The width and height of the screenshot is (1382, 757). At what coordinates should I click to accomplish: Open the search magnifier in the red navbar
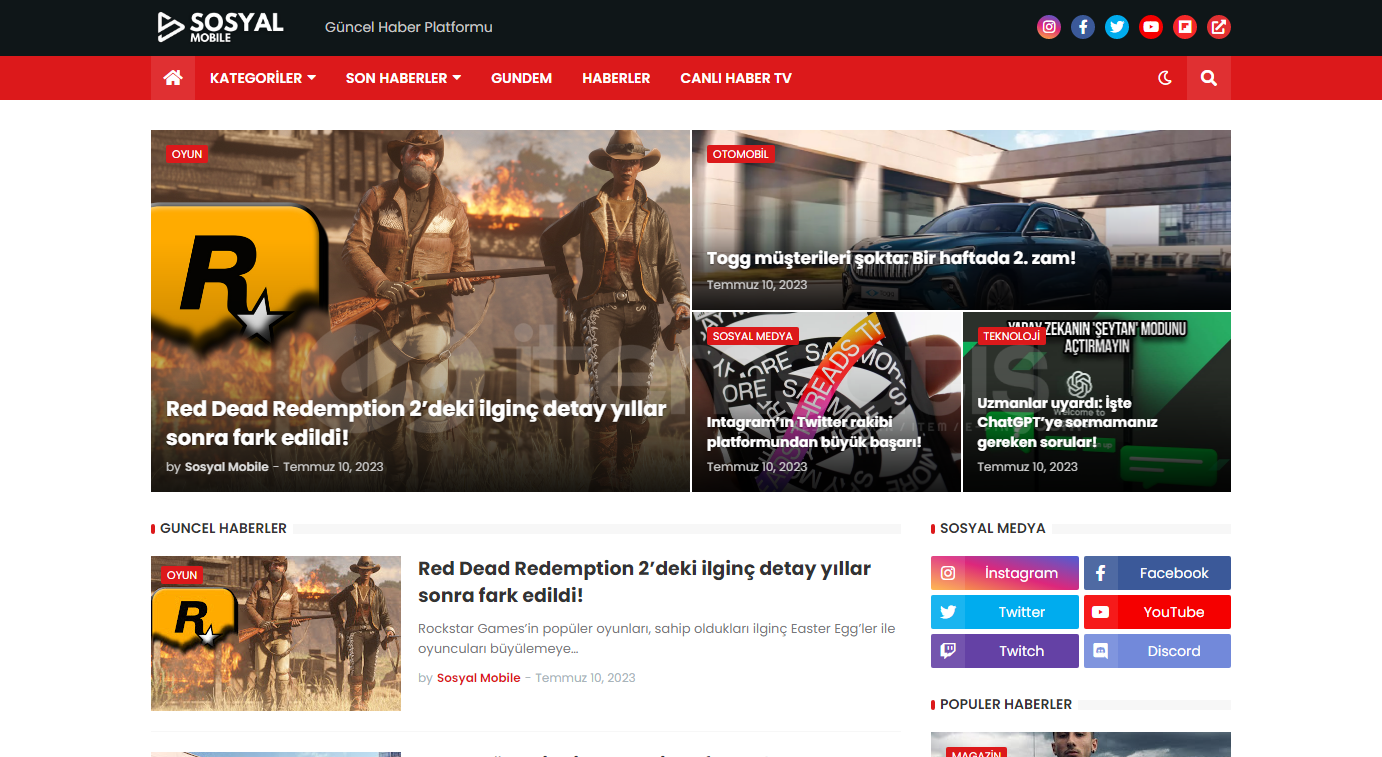[1209, 78]
